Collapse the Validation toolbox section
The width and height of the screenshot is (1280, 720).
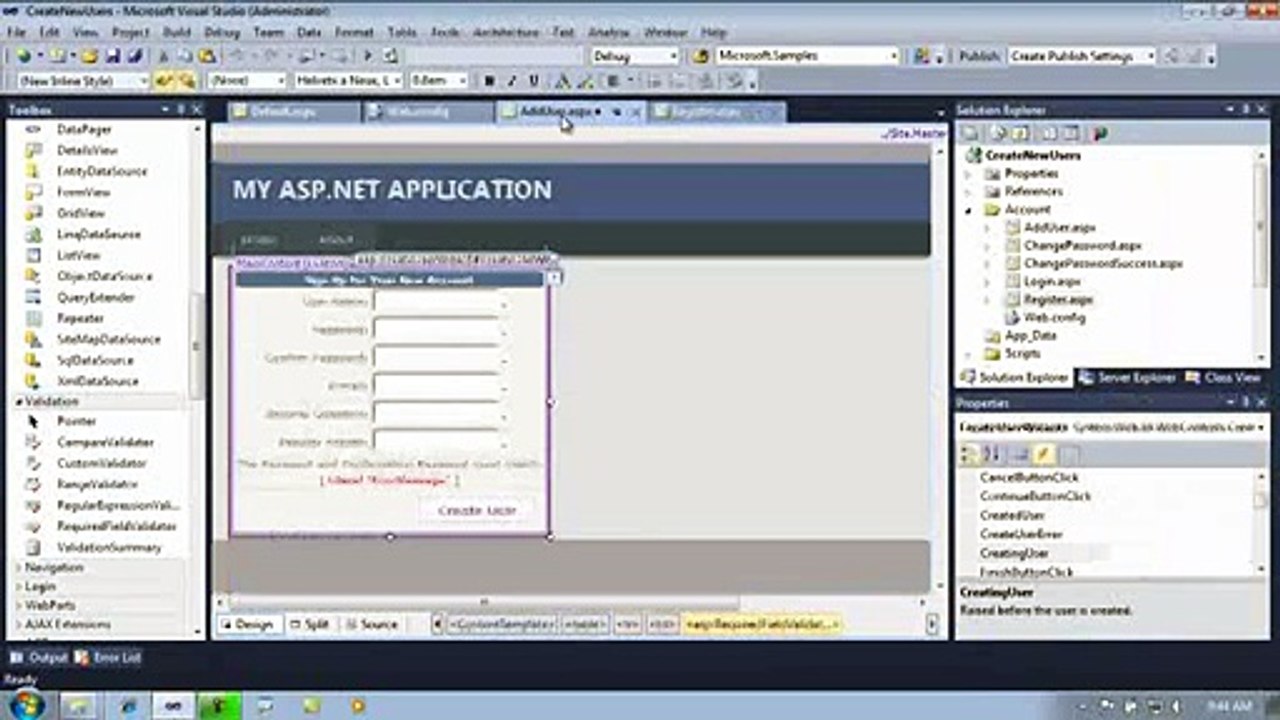pyautogui.click(x=19, y=401)
